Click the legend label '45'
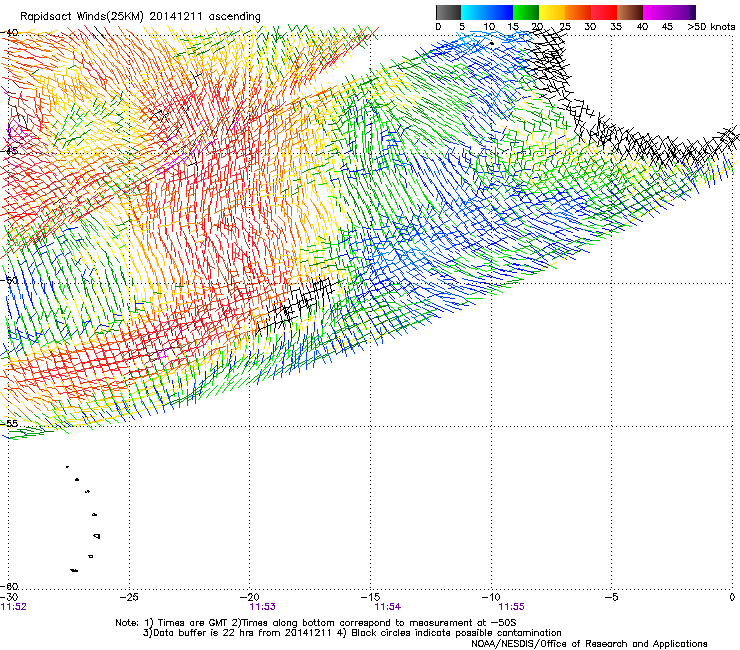 (x=667, y=27)
